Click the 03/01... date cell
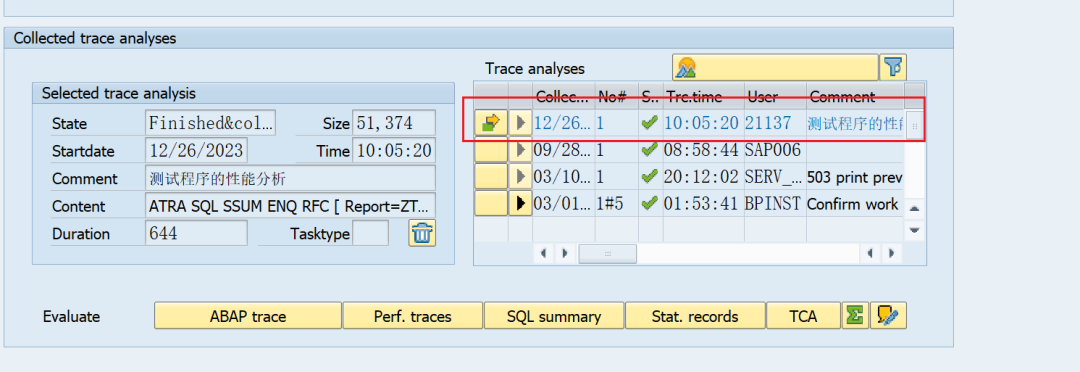The image size is (1080, 372). [563, 203]
